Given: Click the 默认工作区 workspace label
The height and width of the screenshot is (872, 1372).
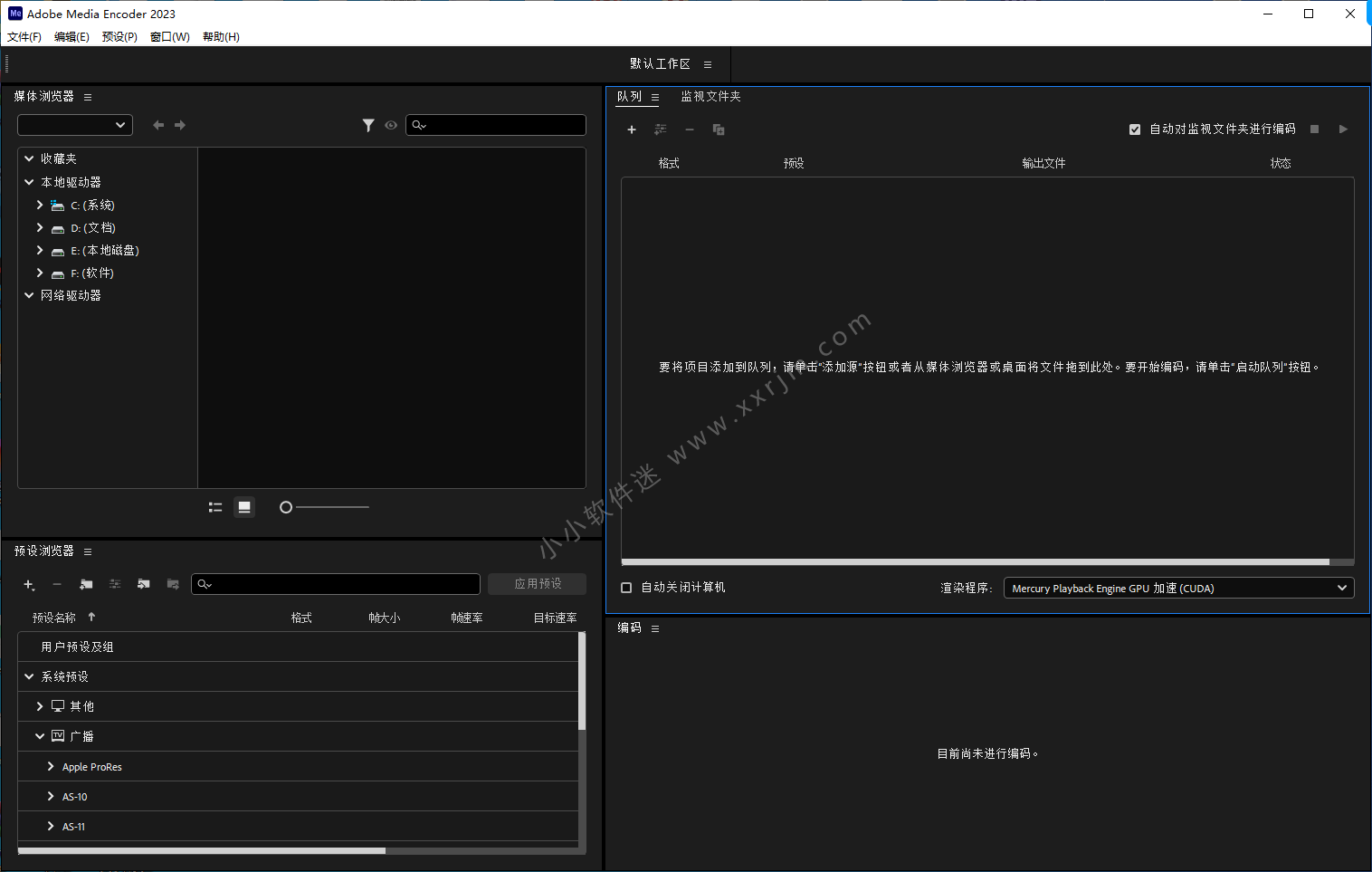Looking at the screenshot, I should pos(660,64).
